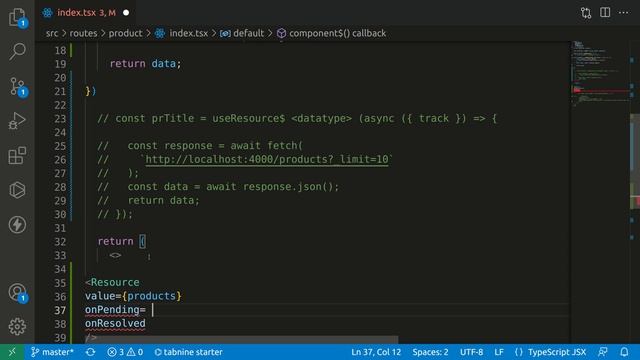Image resolution: width=640 pixels, height=360 pixels.
Task: Open the Extensions view
Action: pos(17,156)
